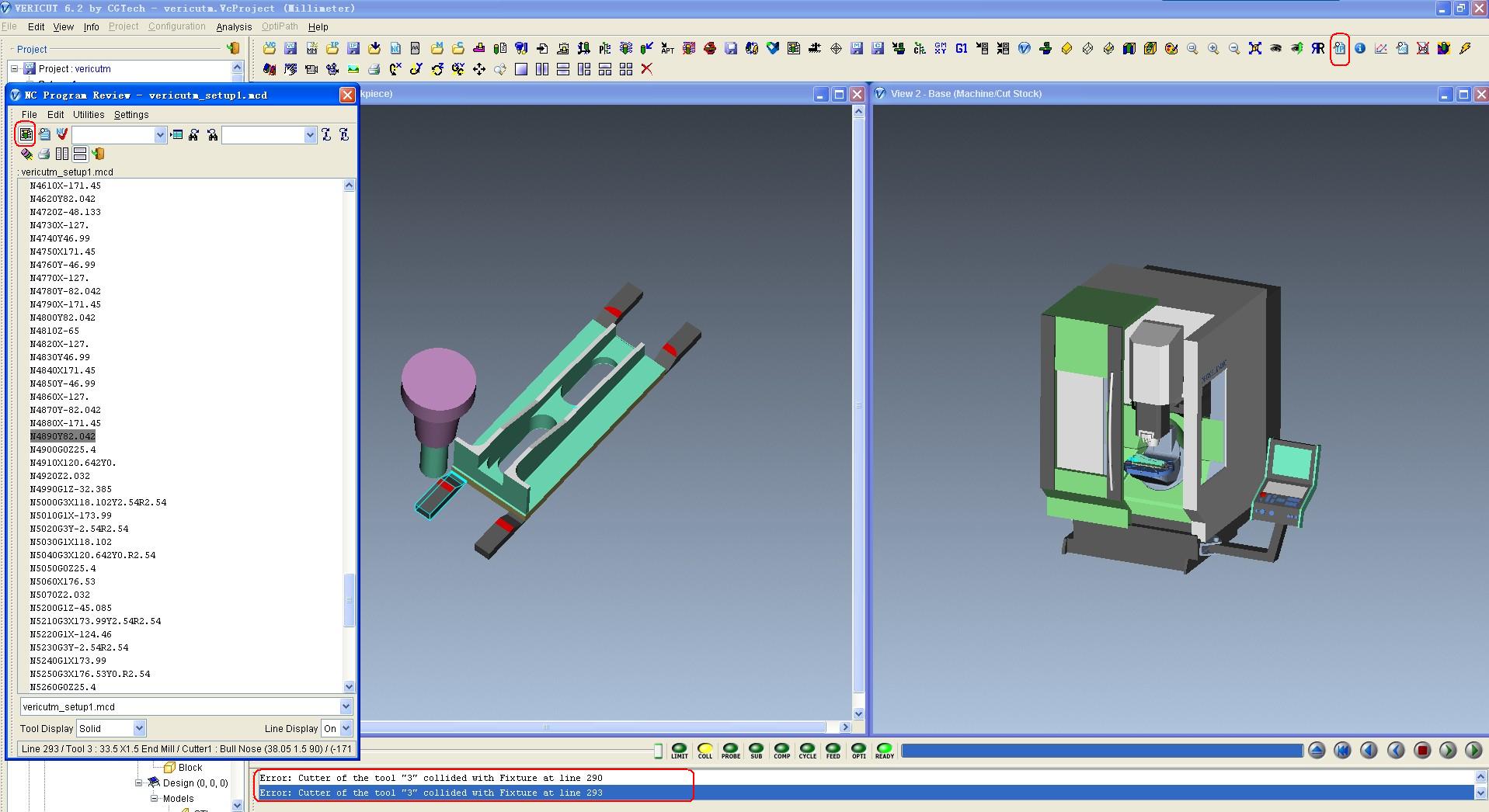Collapse the Models tree node
1489x812 pixels.
coord(154,798)
